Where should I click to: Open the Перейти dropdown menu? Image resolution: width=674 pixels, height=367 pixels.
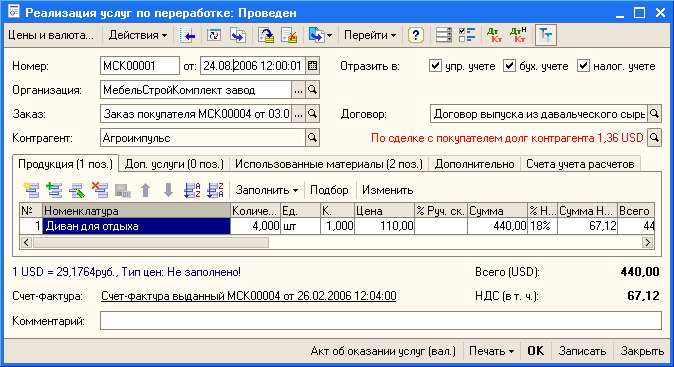pos(370,35)
